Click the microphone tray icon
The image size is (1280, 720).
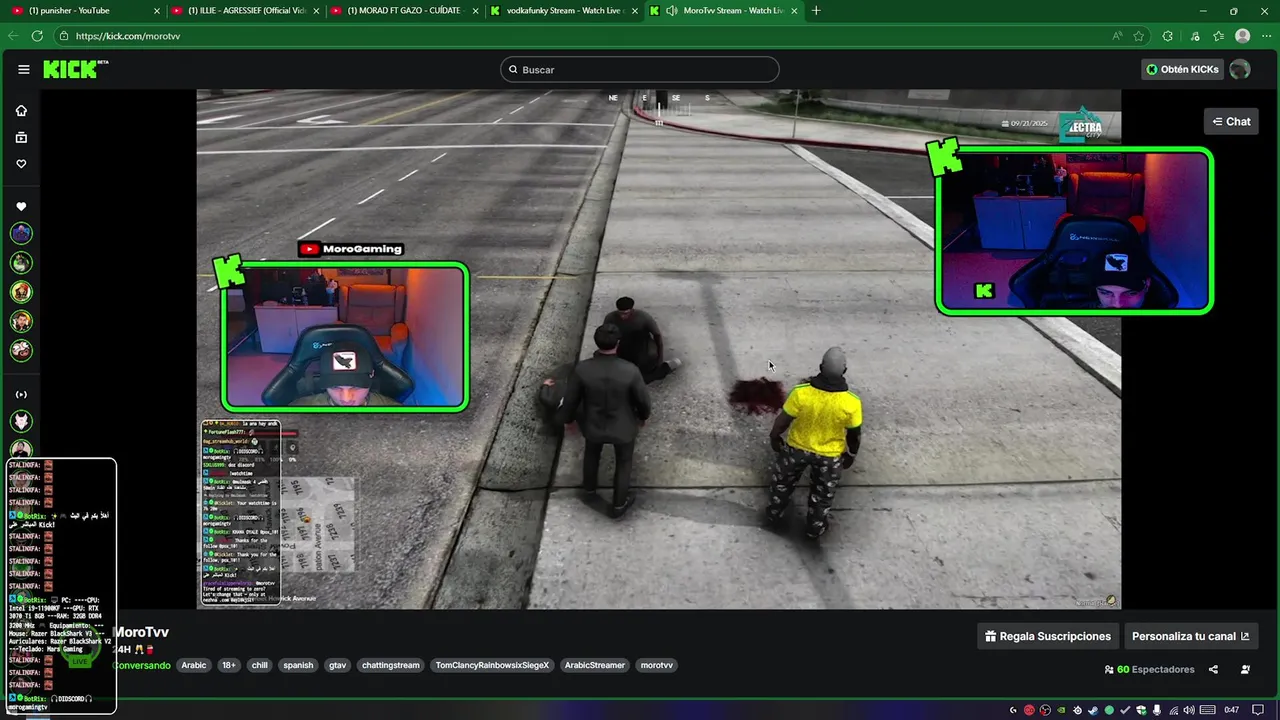[x=1157, y=710]
